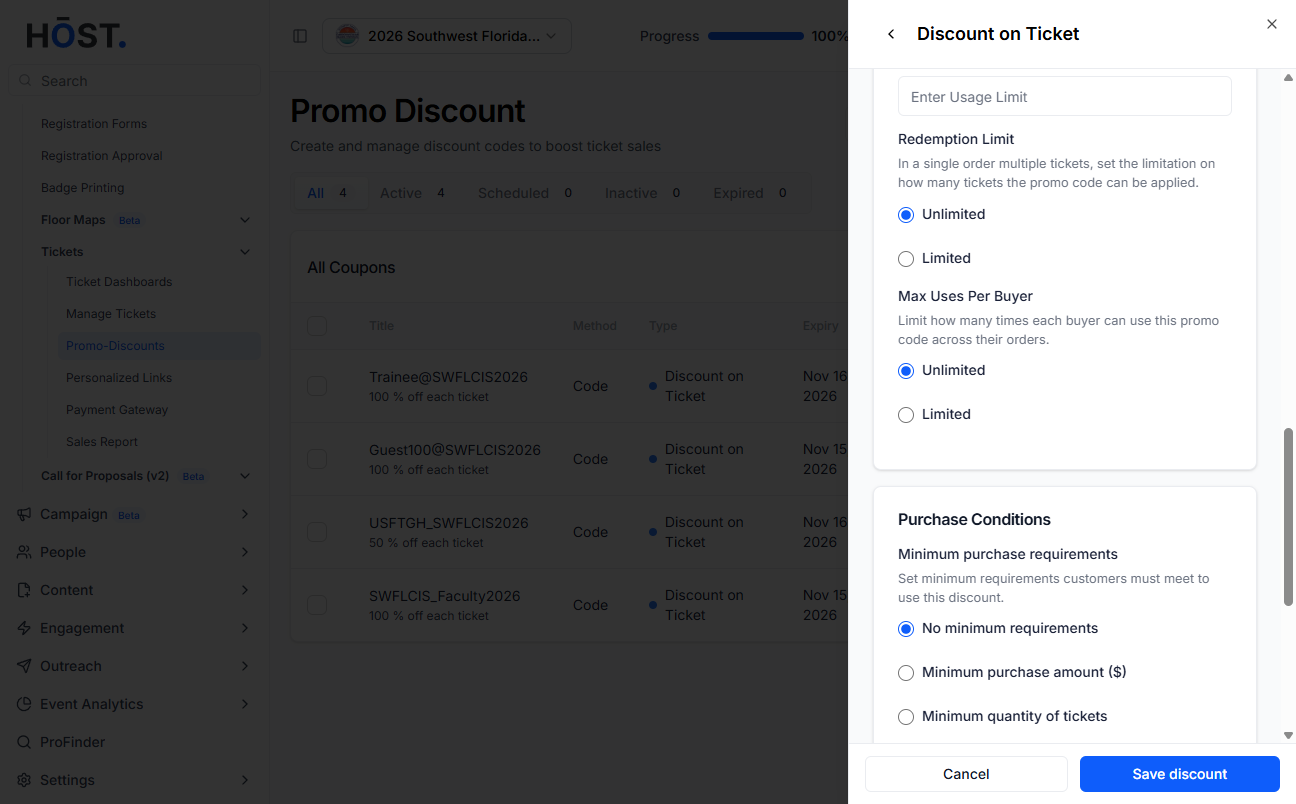Expand the Event Analytics chevron
Image resolution: width=1296 pixels, height=804 pixels.
point(245,704)
